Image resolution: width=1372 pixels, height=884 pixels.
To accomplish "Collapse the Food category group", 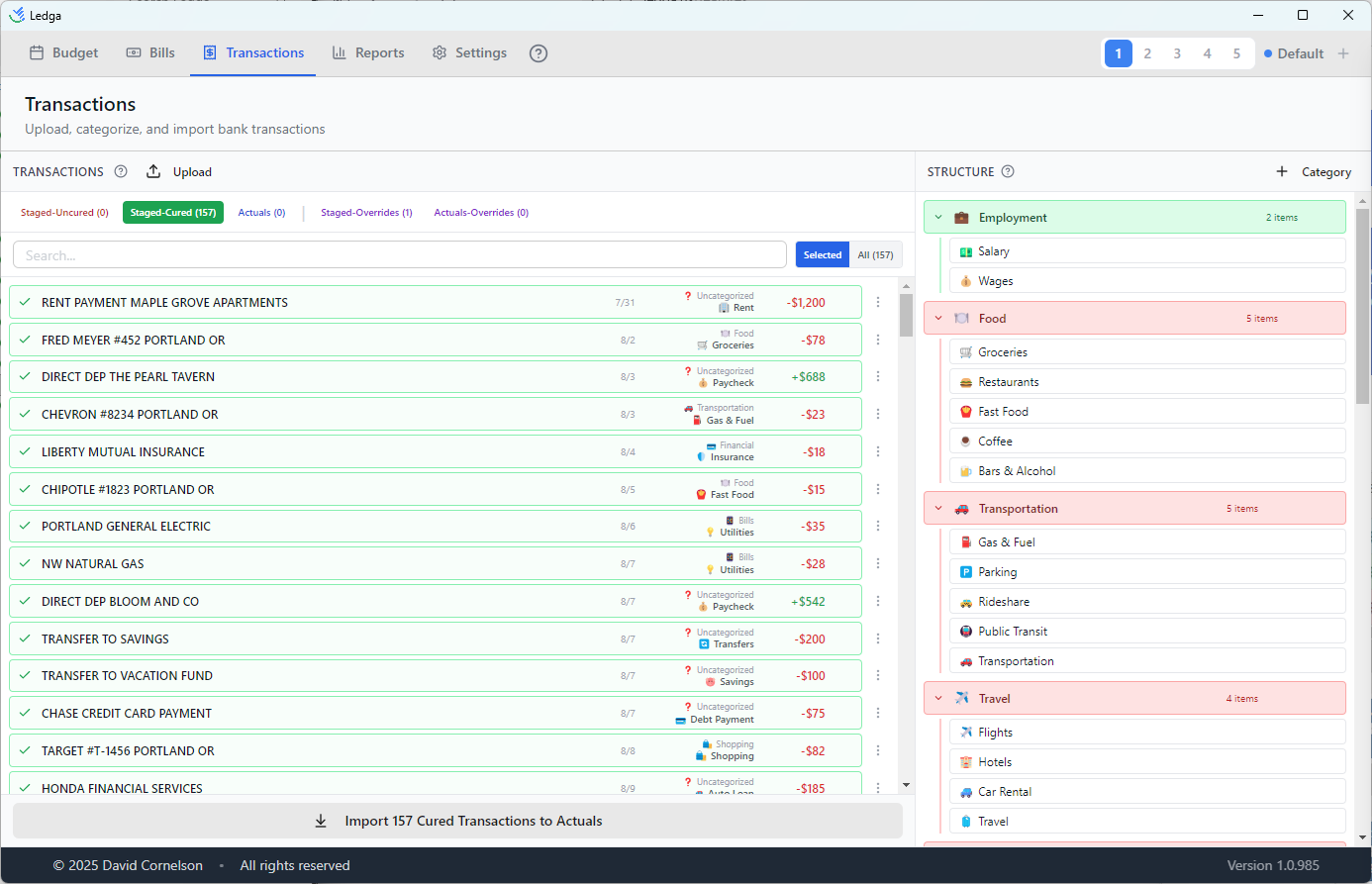I will pos(938,319).
